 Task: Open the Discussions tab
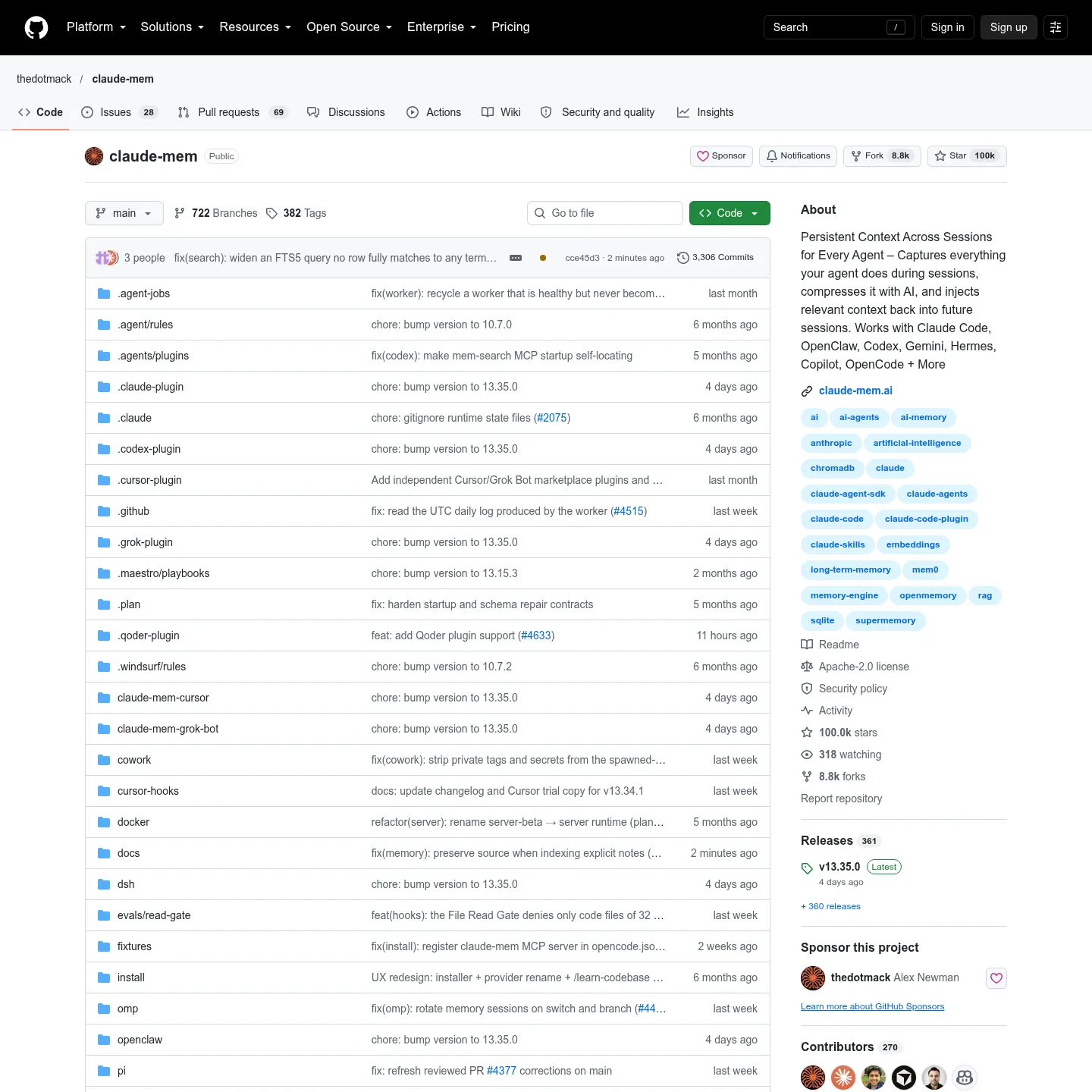point(346,112)
